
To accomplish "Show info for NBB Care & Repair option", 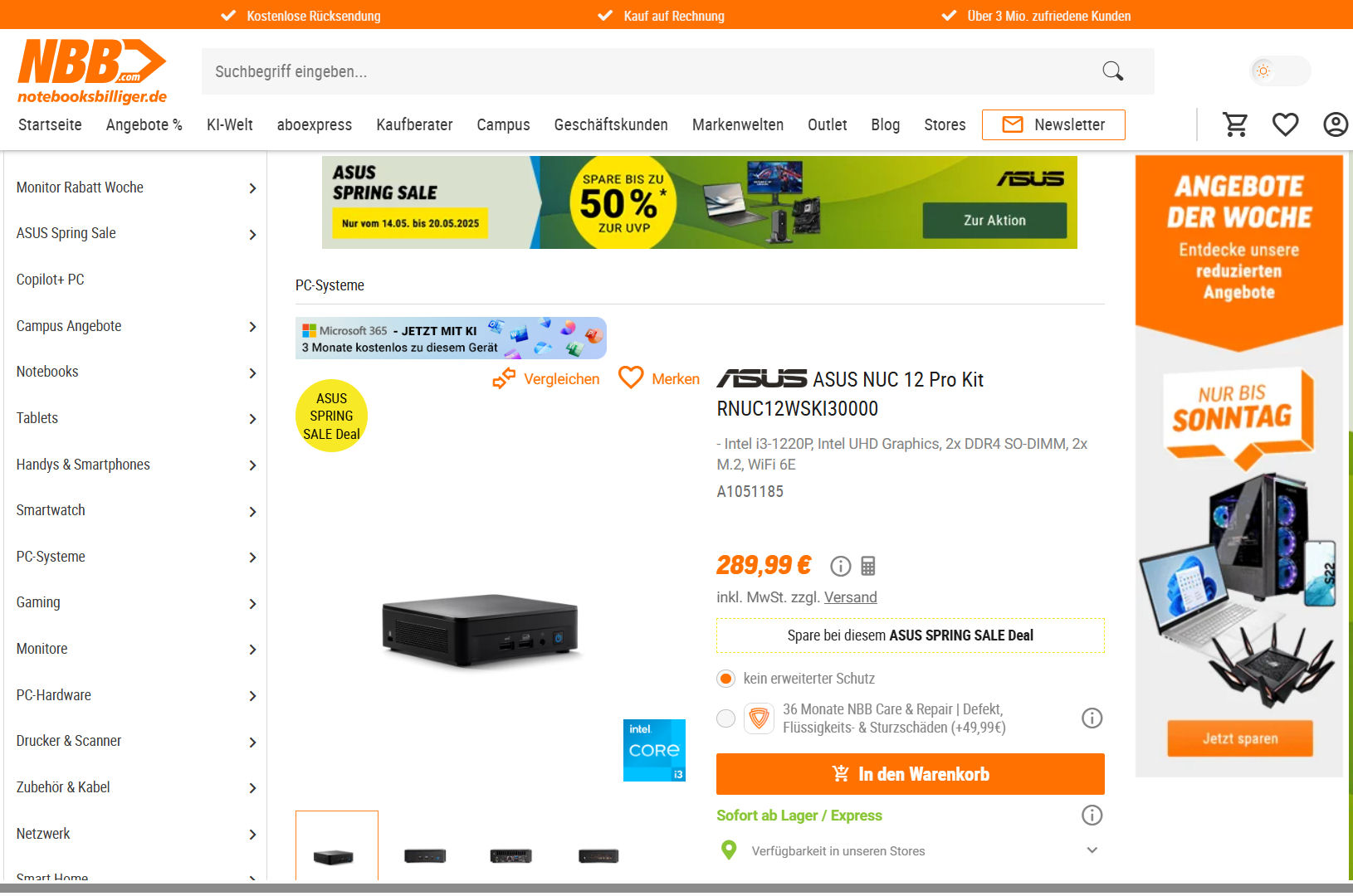I will tap(1092, 718).
